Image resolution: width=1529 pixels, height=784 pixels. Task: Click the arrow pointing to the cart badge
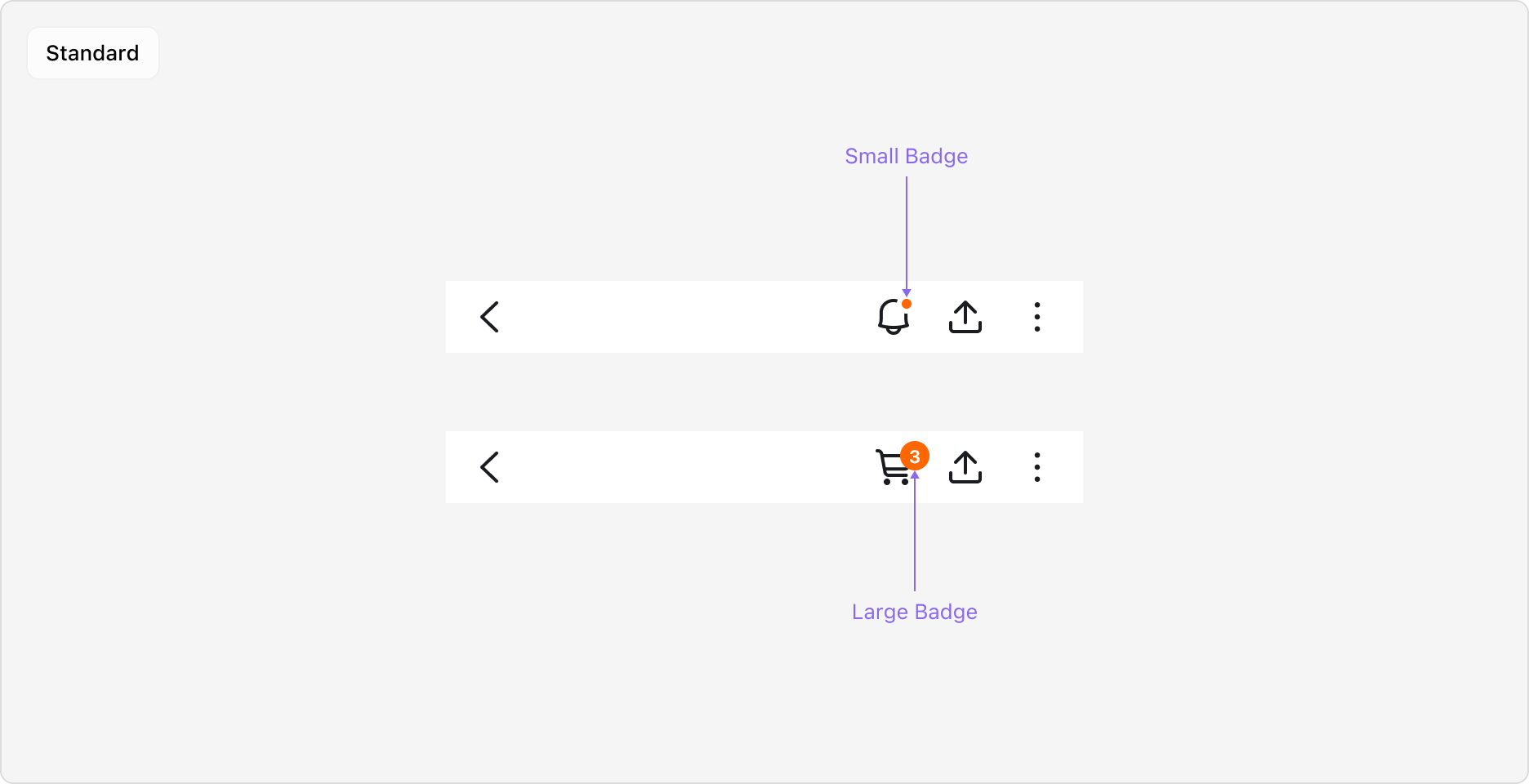(x=914, y=531)
